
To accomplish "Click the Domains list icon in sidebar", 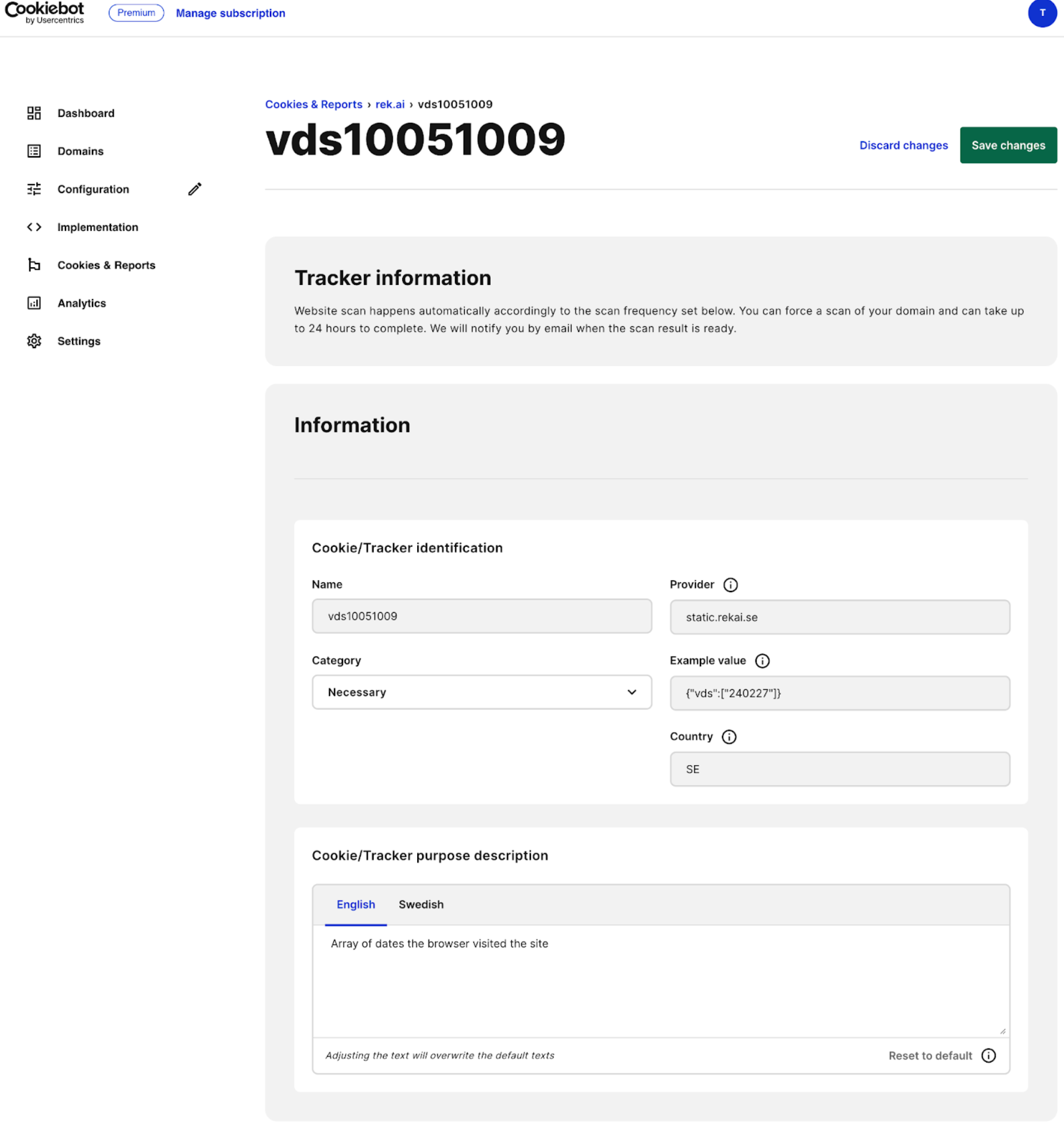I will click(34, 151).
